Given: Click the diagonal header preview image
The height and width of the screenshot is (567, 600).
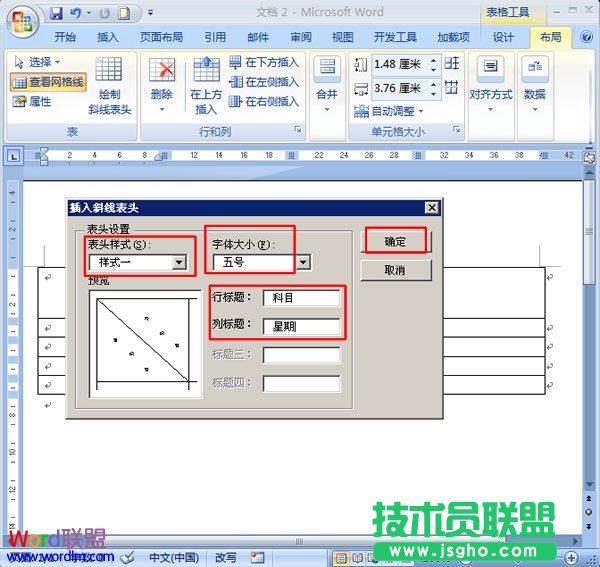Looking at the screenshot, I should pos(145,344).
